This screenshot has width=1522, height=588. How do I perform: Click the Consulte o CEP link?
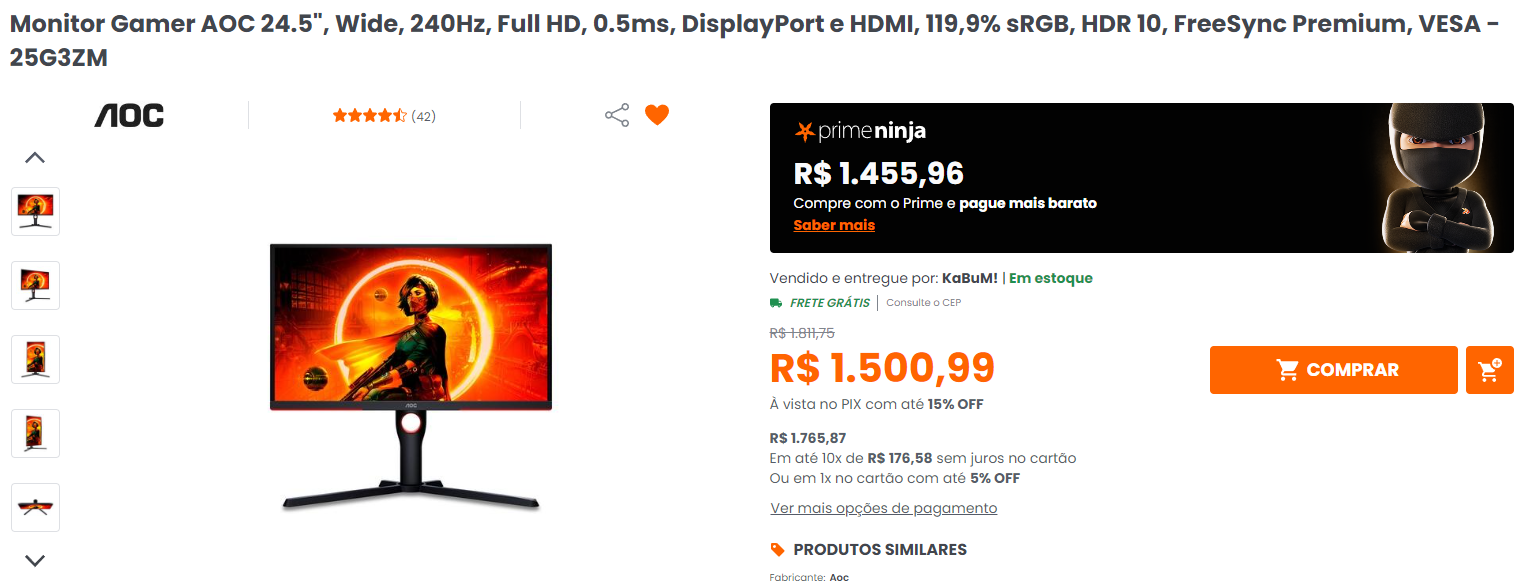pos(923,302)
